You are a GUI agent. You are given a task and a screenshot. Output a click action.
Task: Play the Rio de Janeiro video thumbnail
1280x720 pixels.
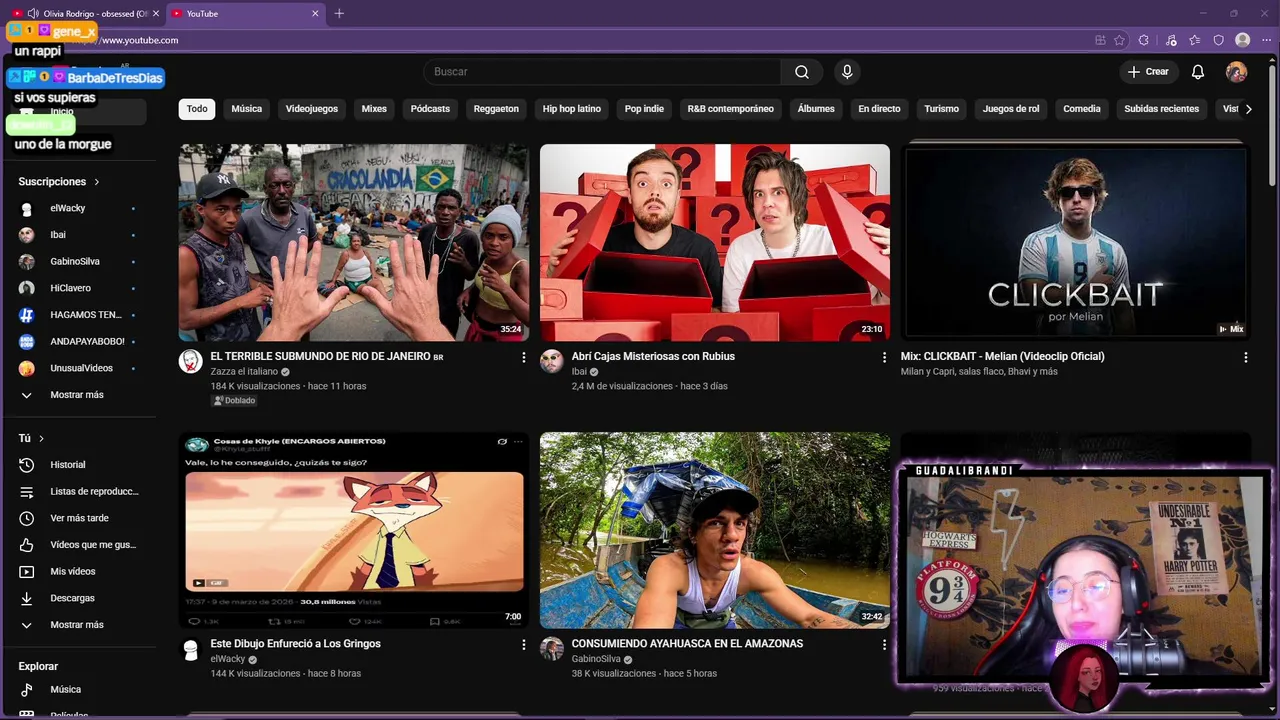point(354,243)
